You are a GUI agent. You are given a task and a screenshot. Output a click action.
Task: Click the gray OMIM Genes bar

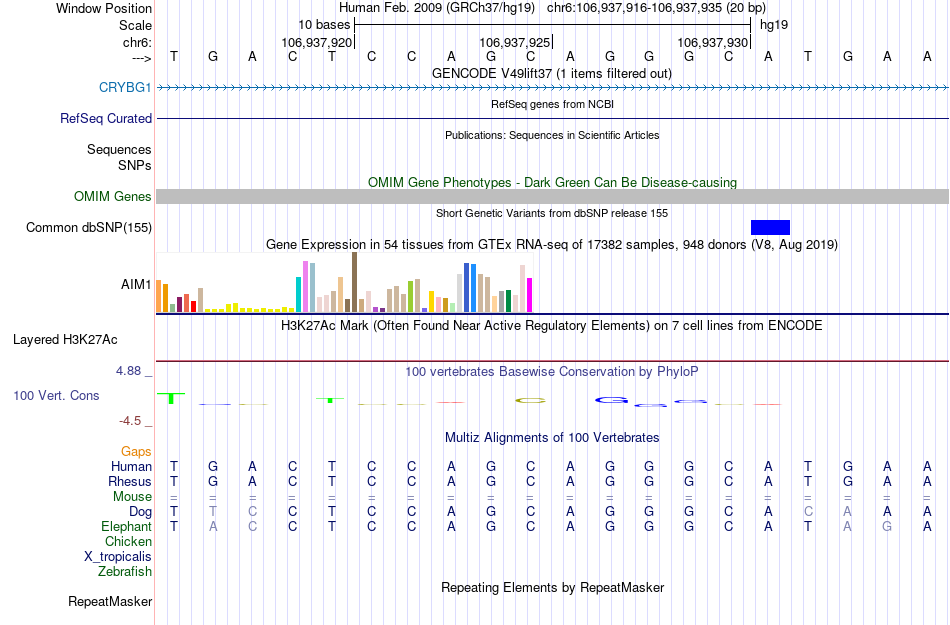553,196
